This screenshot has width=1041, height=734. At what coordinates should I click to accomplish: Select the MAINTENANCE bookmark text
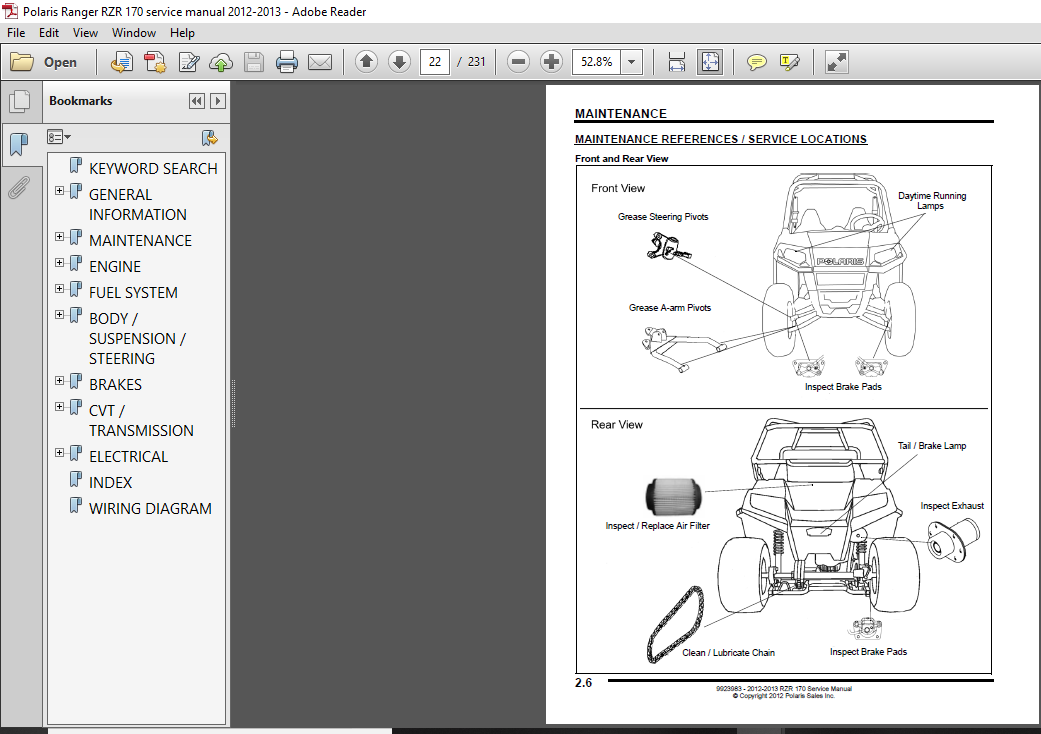tap(140, 240)
